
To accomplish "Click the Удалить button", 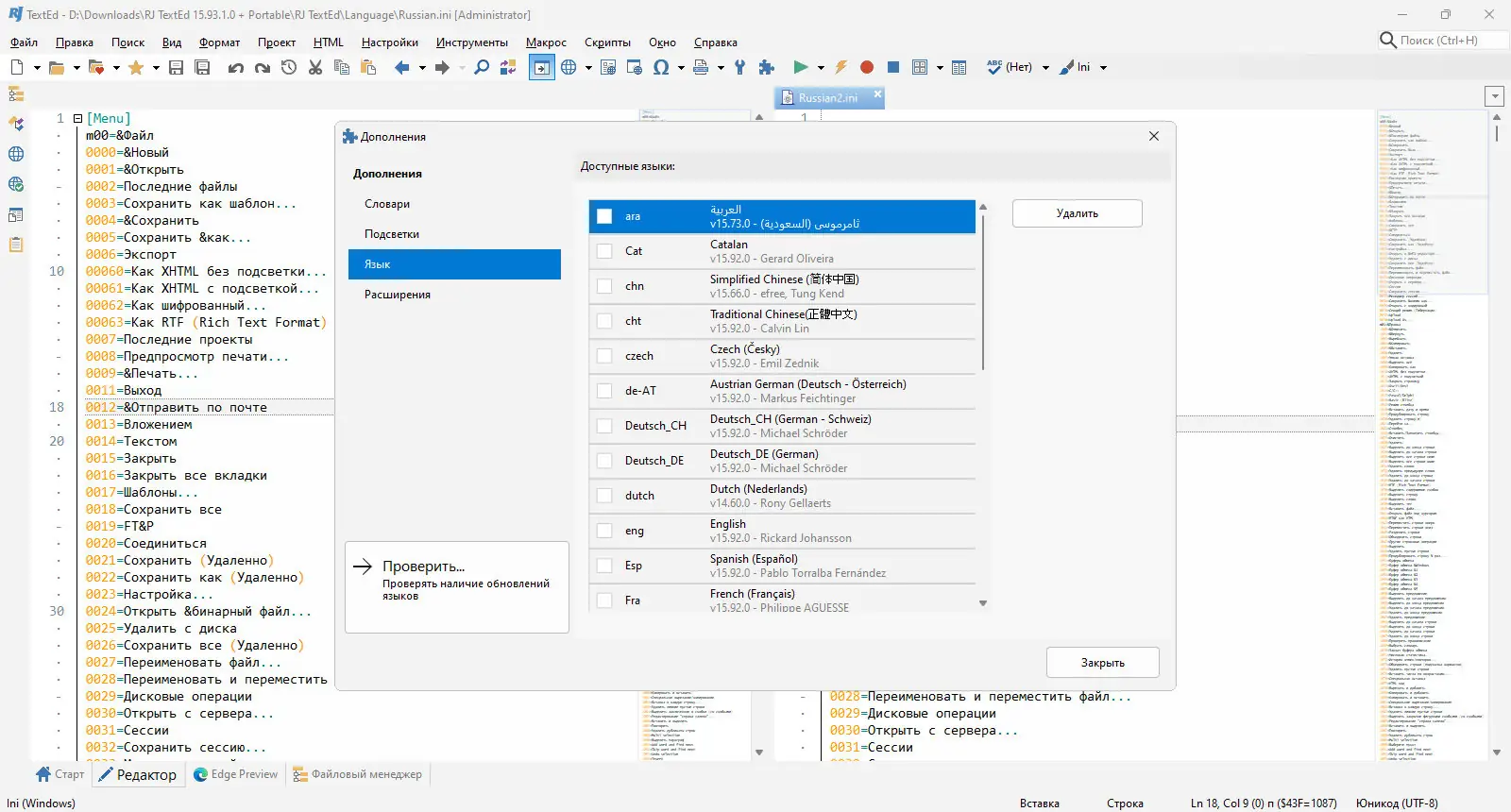I will 1077,213.
